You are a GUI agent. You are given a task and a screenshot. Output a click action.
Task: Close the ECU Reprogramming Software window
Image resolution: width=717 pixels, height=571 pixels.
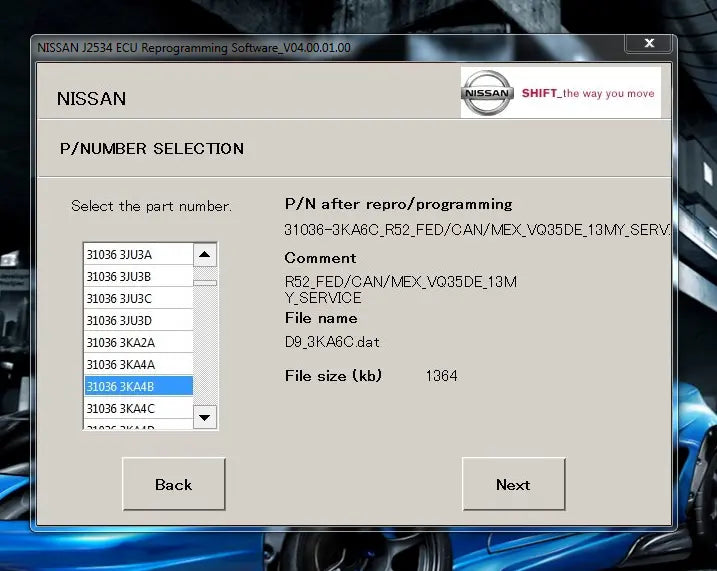click(x=648, y=44)
